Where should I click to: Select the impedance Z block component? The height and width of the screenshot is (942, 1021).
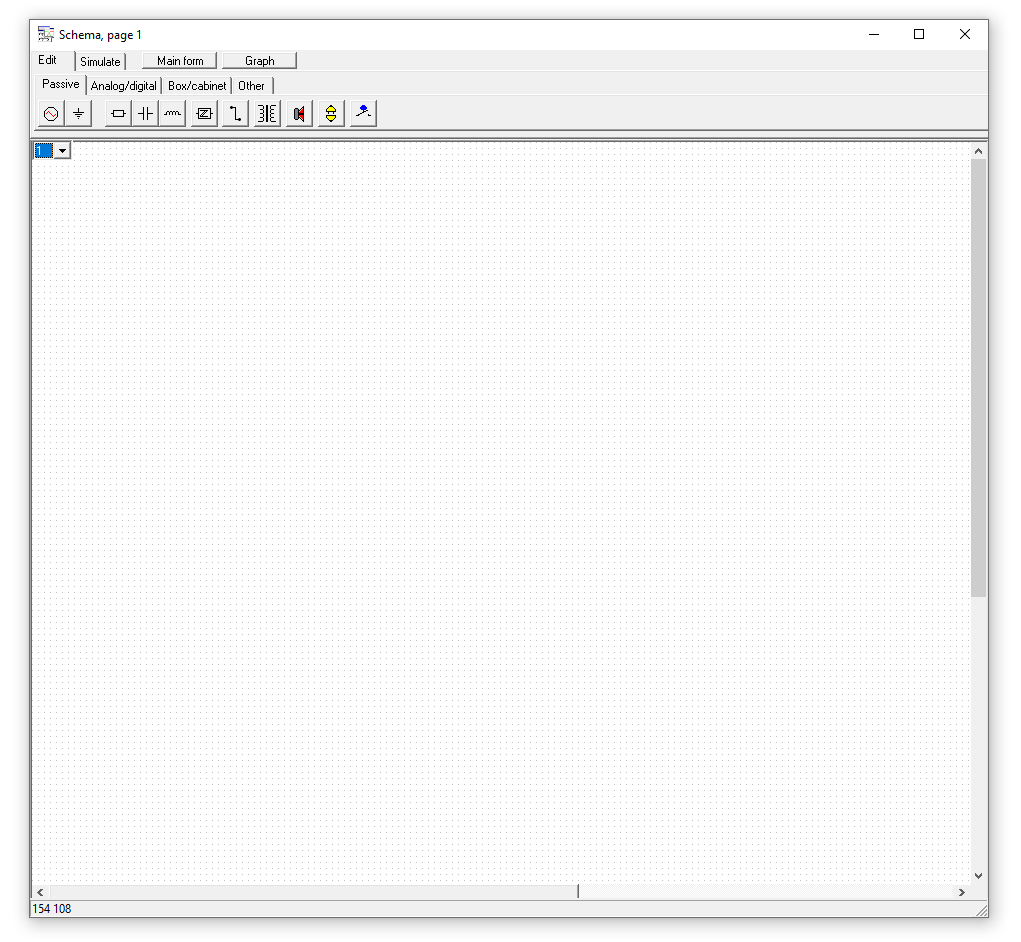pos(205,114)
